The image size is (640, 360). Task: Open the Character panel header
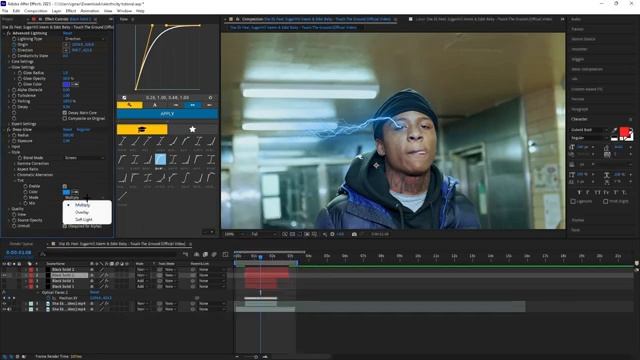tap(579, 119)
